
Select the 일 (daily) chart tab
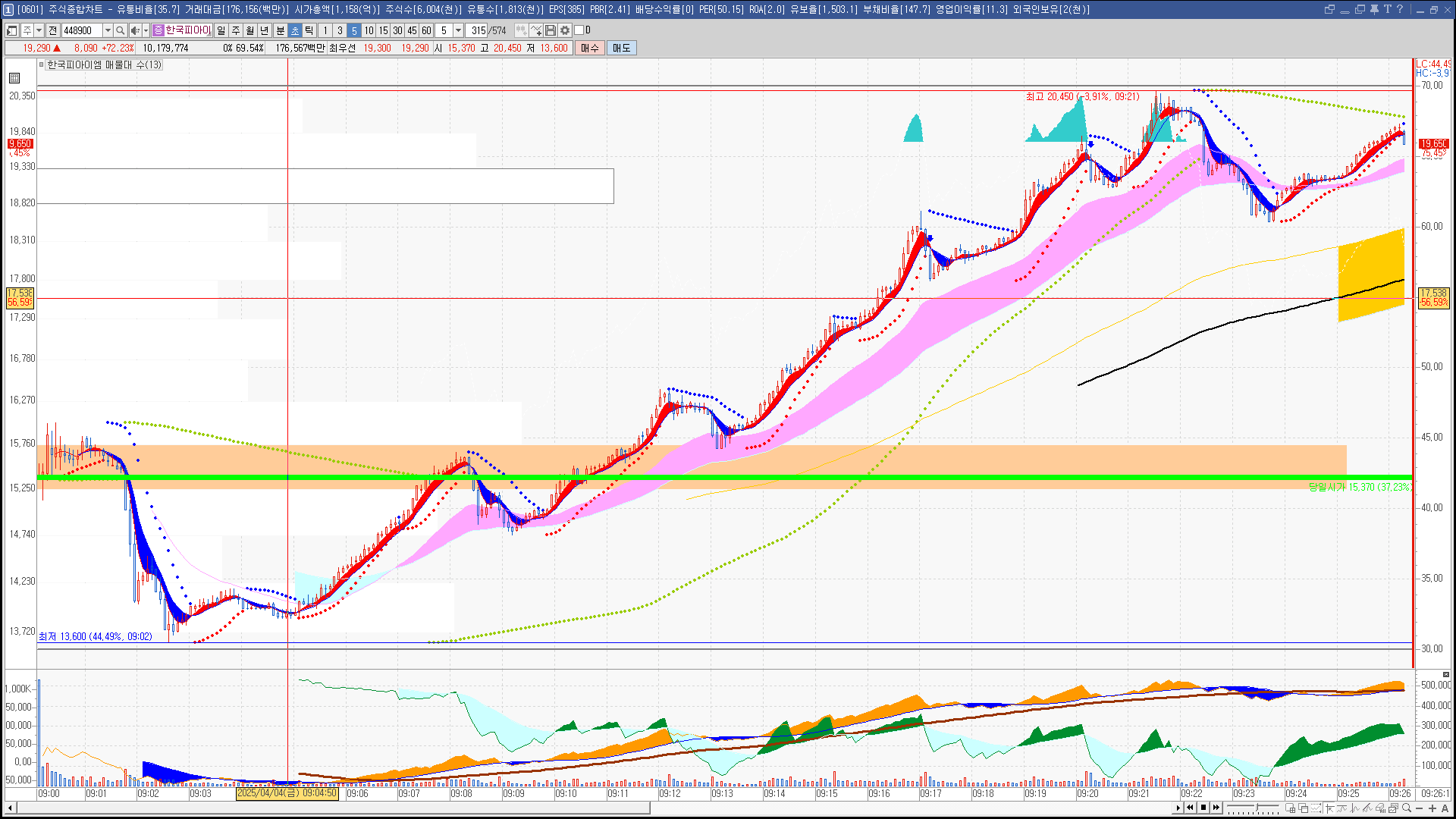[221, 30]
